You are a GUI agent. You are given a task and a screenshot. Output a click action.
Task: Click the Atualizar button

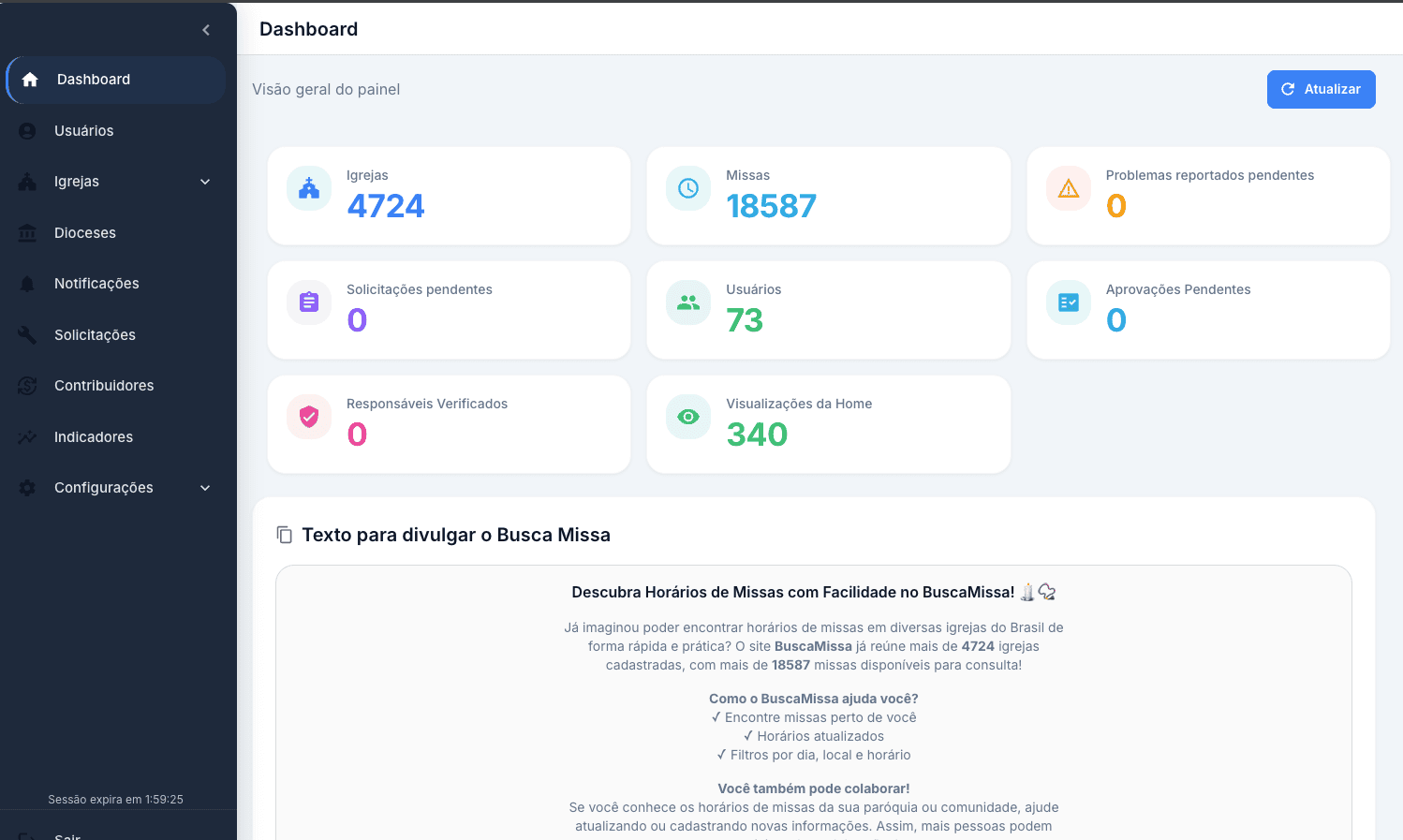coord(1321,89)
